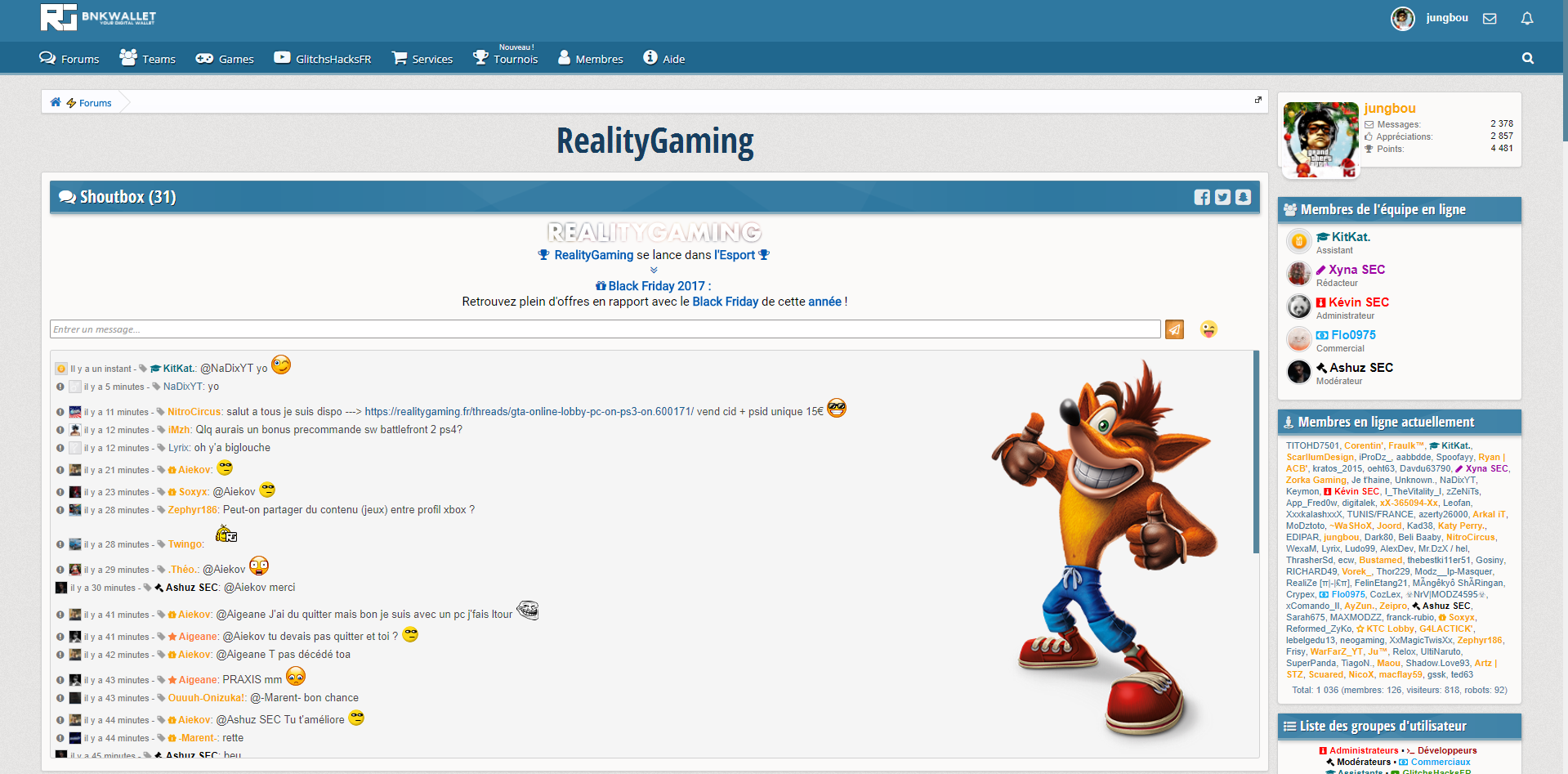Open the Membres menu

[591, 58]
